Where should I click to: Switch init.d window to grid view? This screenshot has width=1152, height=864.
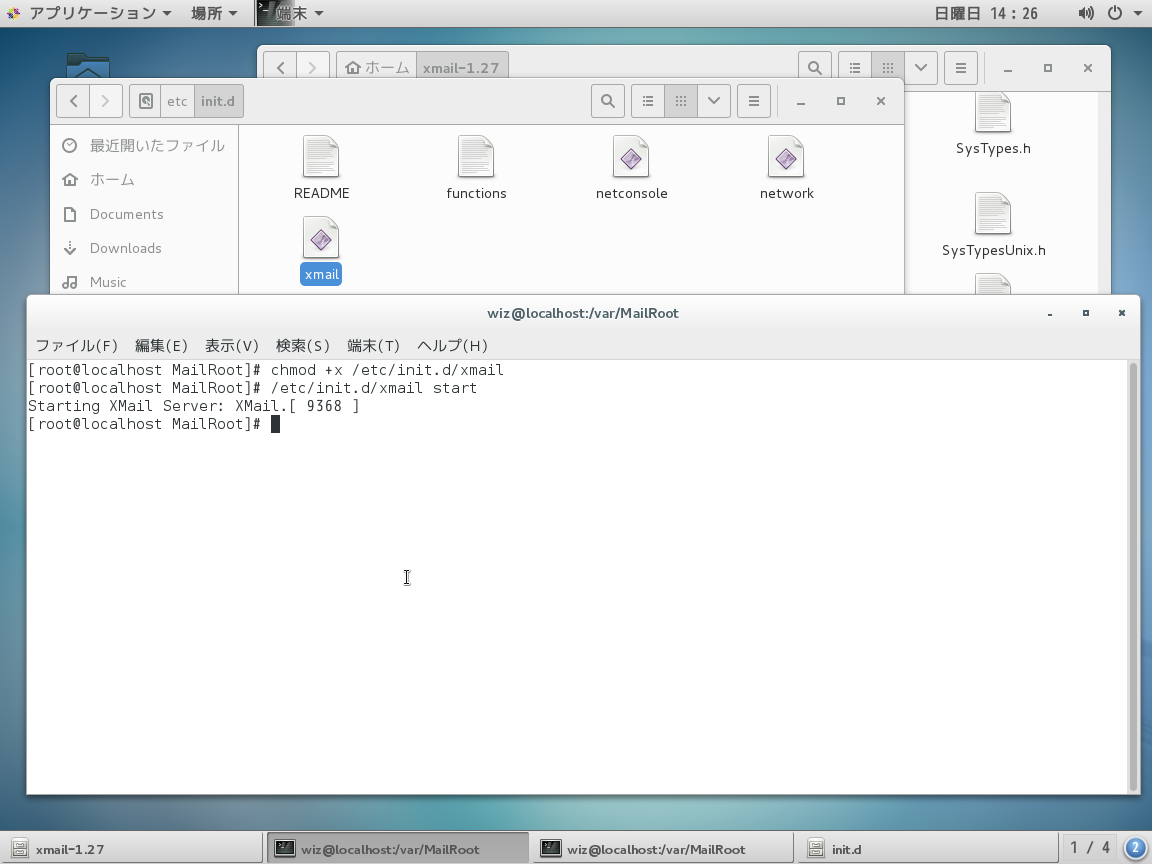coord(681,101)
